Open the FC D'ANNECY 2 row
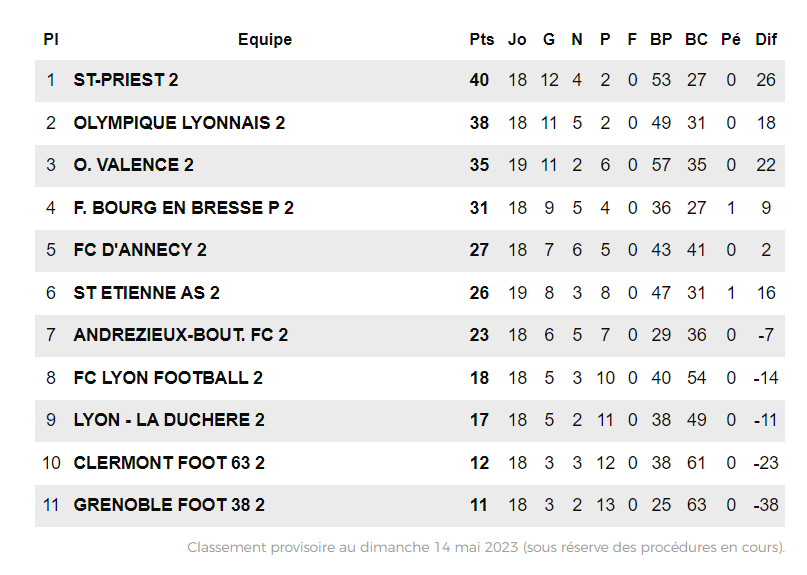The image size is (807, 575). click(140, 250)
